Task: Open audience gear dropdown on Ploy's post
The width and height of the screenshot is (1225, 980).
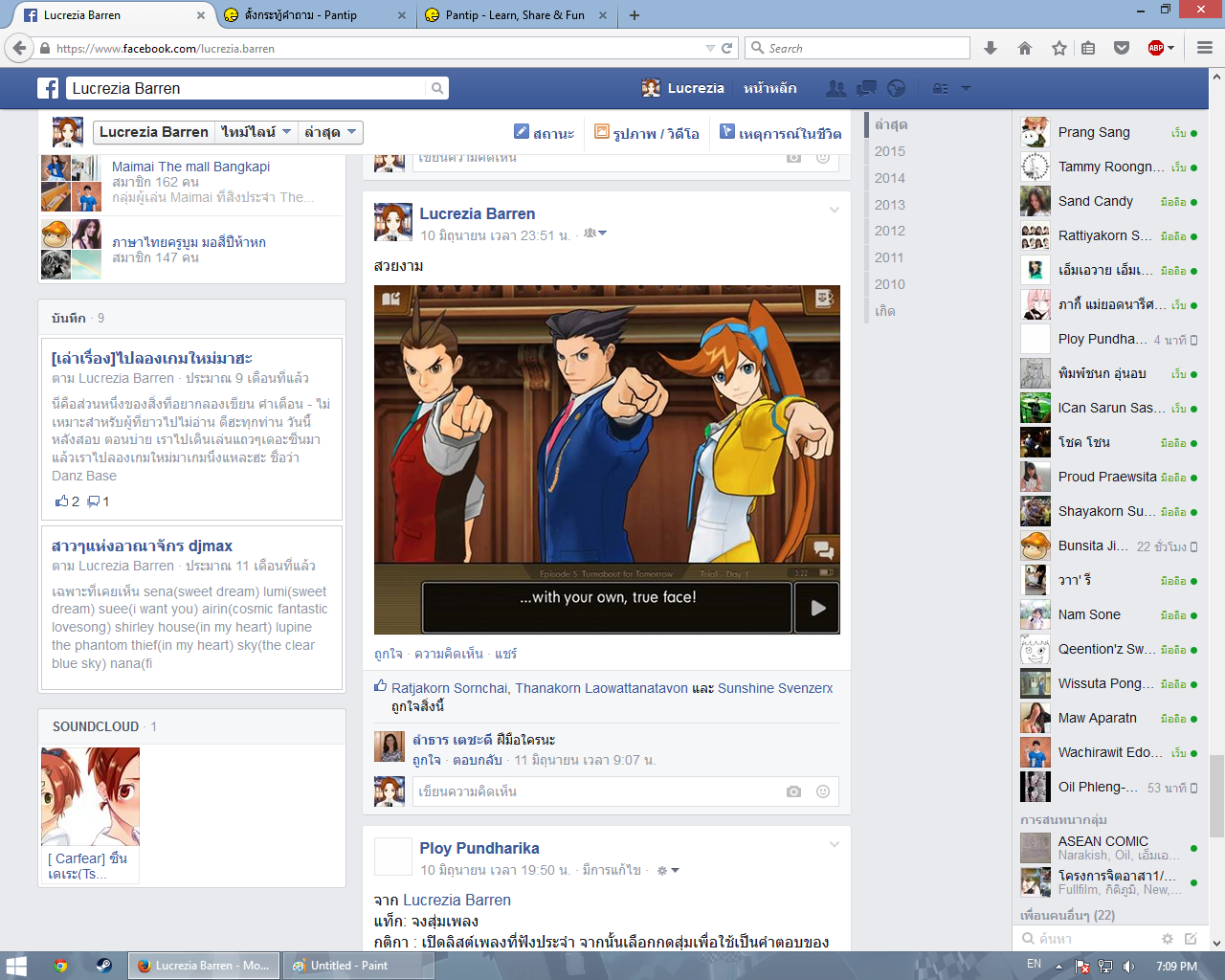Action: tap(668, 870)
